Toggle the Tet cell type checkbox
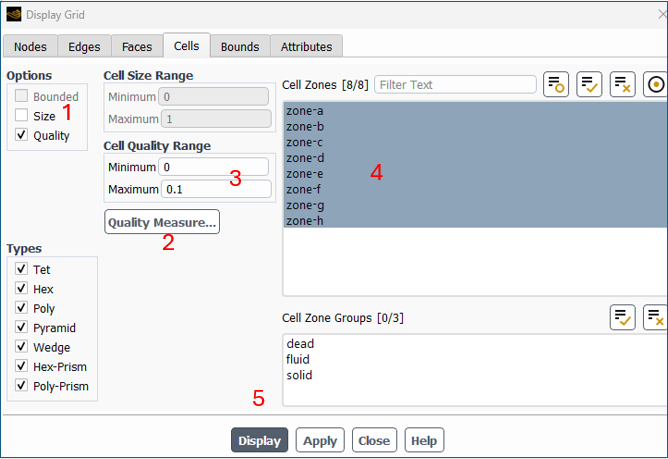The width and height of the screenshot is (668, 459). [22, 270]
